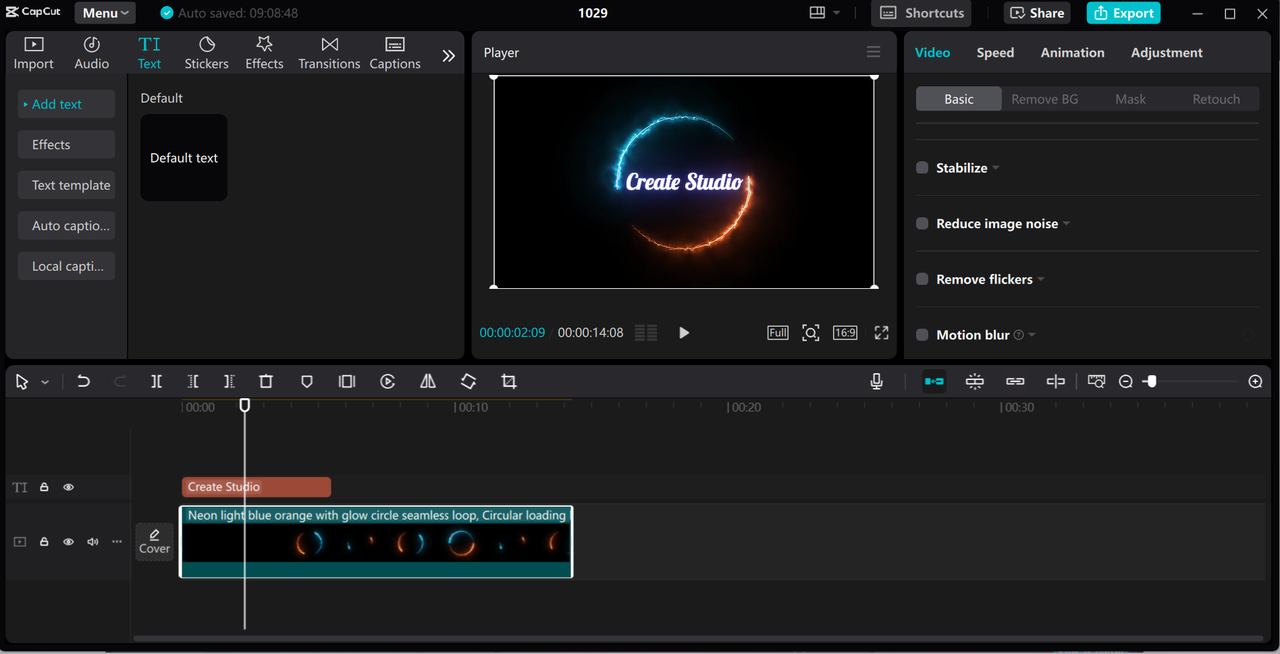The width and height of the screenshot is (1280, 654).
Task: Enable the Reduce image noise checkbox
Action: click(x=922, y=224)
